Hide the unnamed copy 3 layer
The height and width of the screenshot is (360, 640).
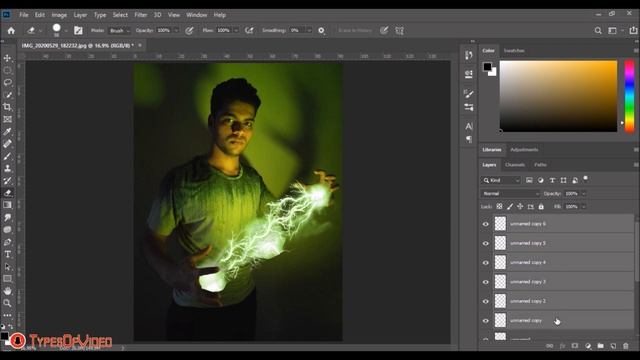[x=485, y=282]
